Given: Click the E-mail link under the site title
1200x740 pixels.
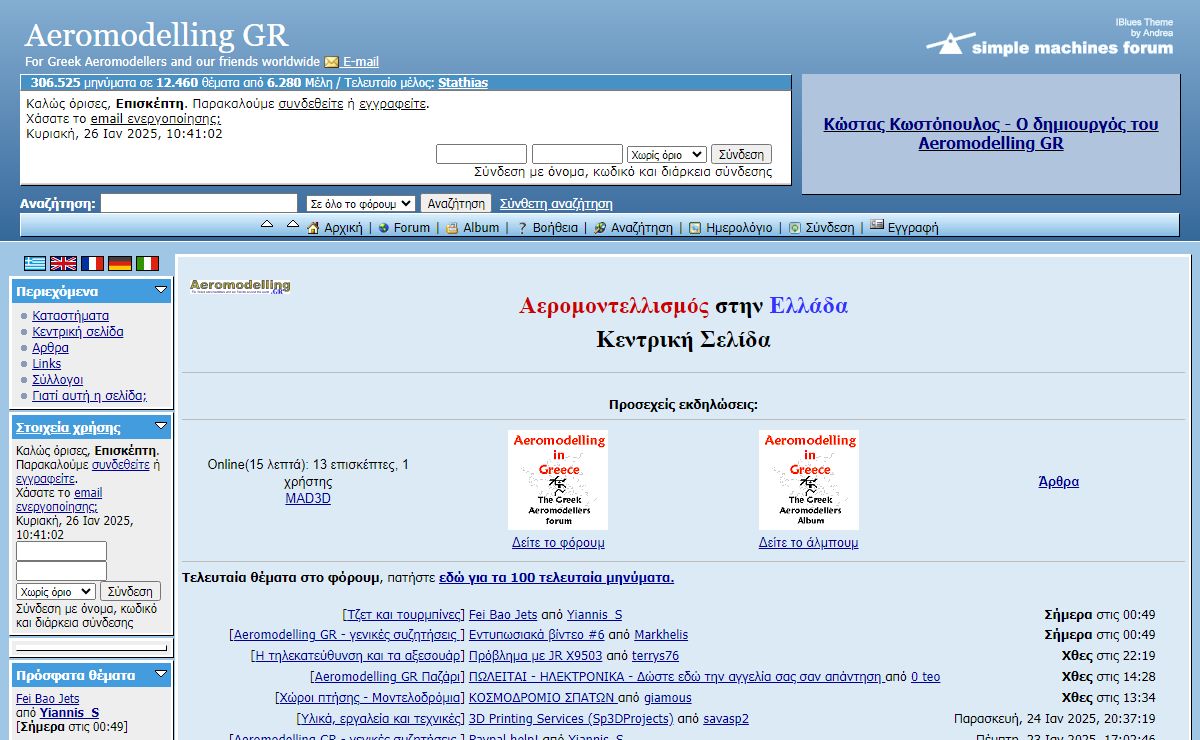Looking at the screenshot, I should click(x=361, y=62).
